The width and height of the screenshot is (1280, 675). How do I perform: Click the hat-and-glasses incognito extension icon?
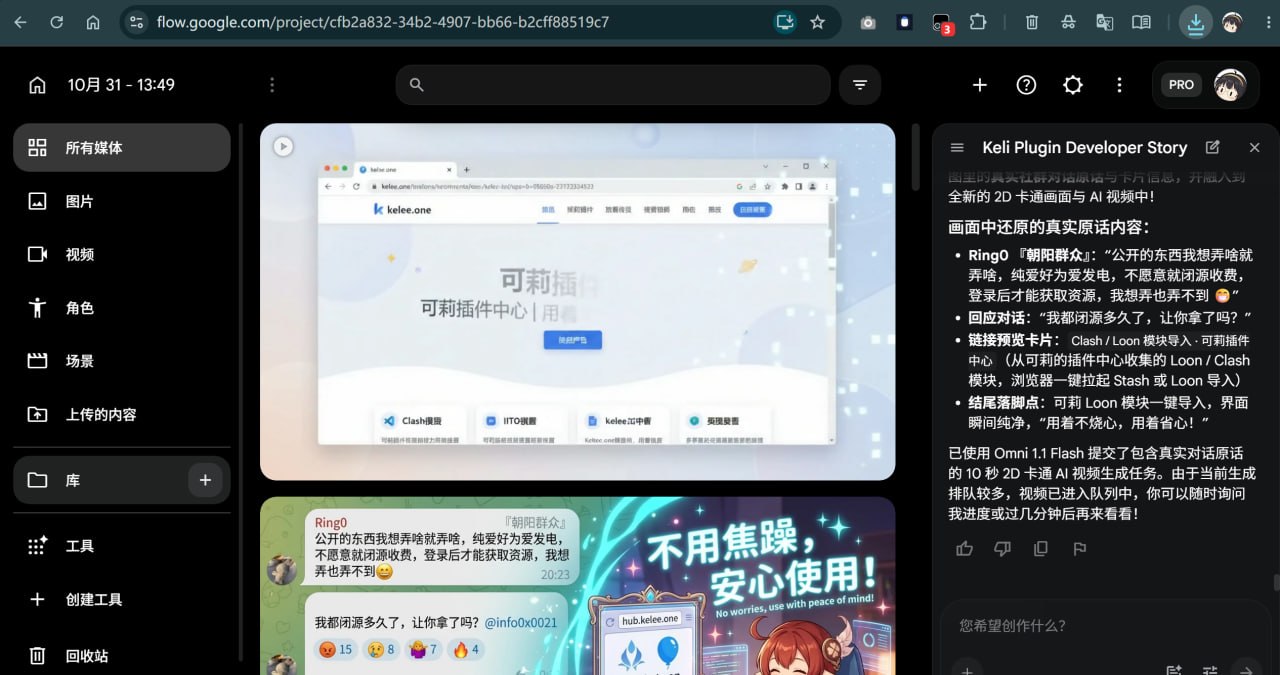tap(1068, 22)
